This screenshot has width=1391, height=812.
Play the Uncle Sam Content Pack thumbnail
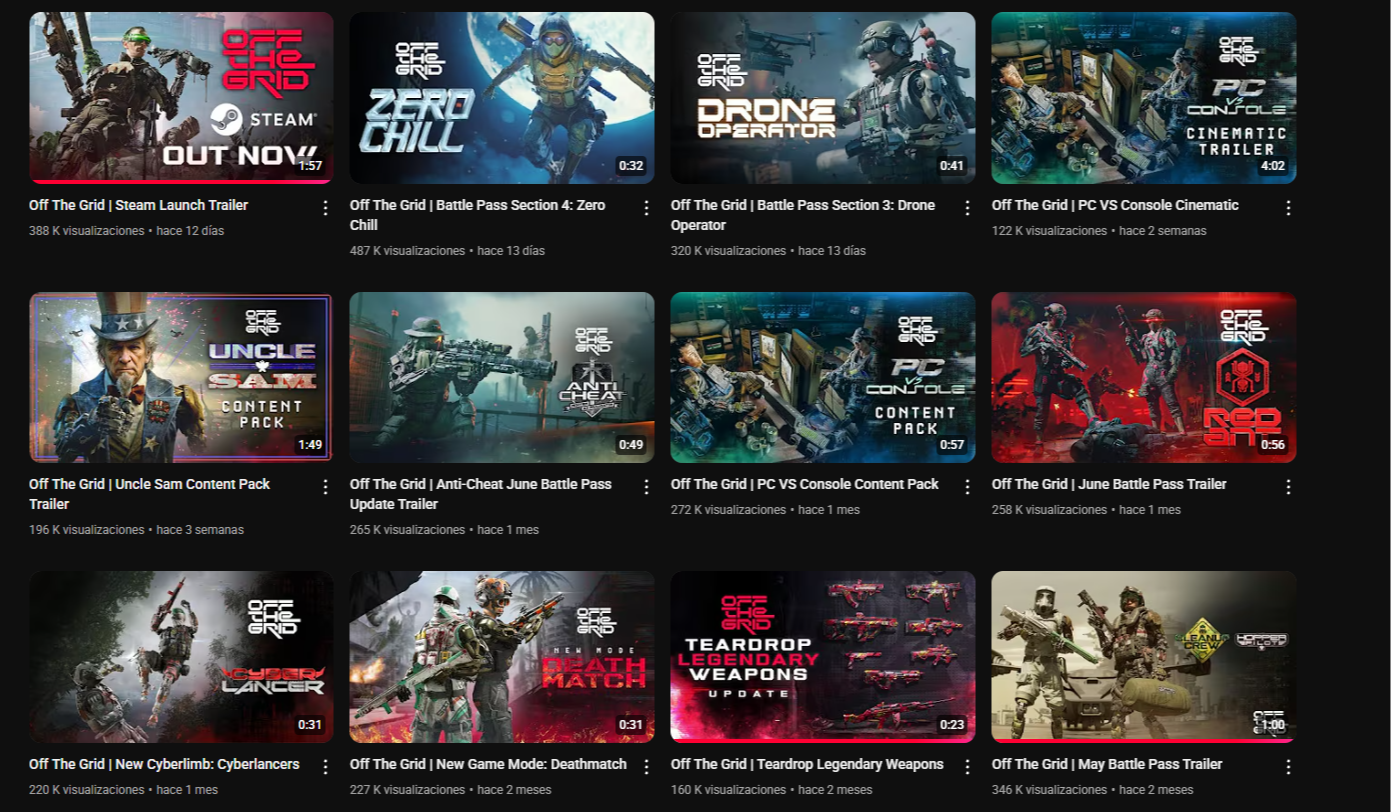coord(181,377)
